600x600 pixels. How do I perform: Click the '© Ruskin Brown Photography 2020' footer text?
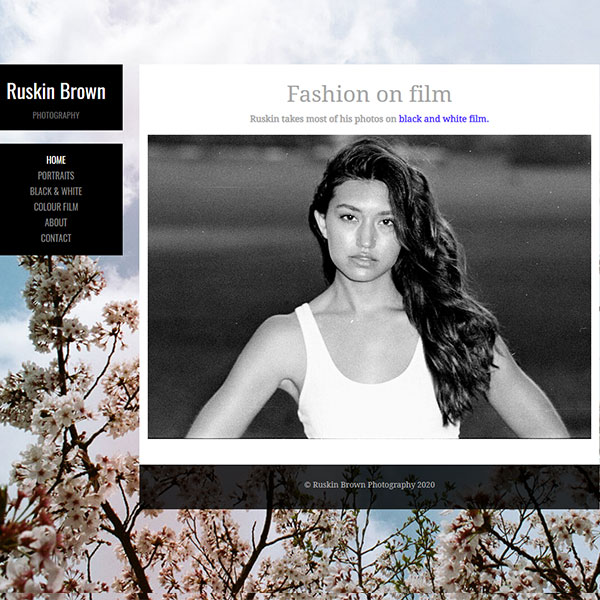click(x=369, y=485)
